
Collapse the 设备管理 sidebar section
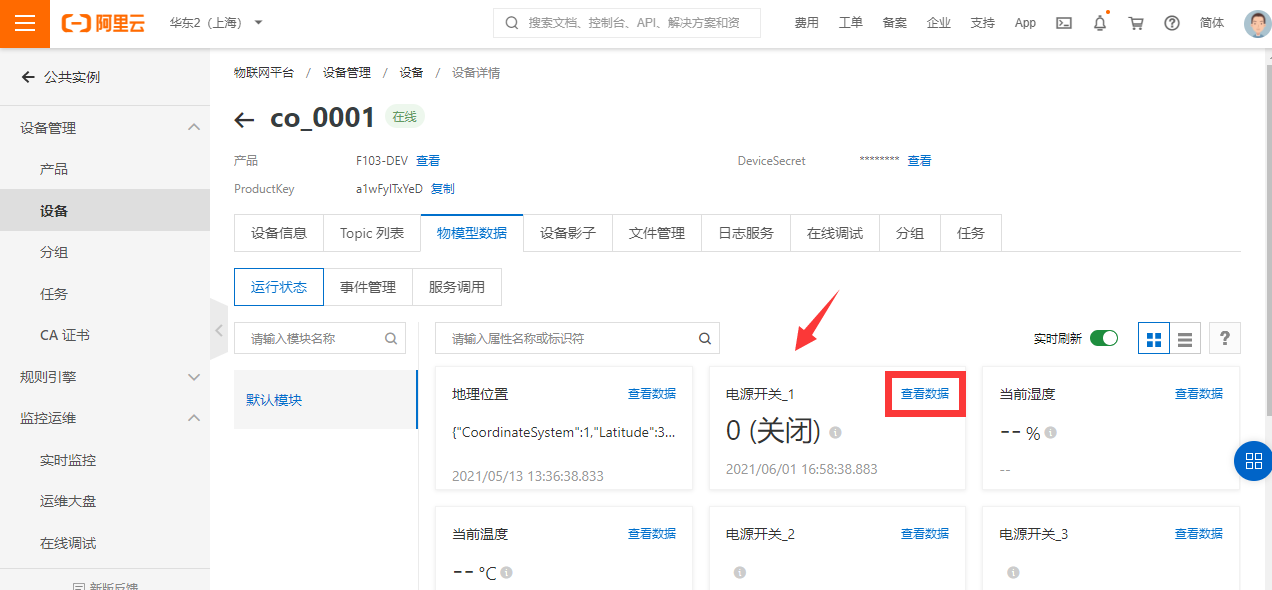tap(105, 128)
